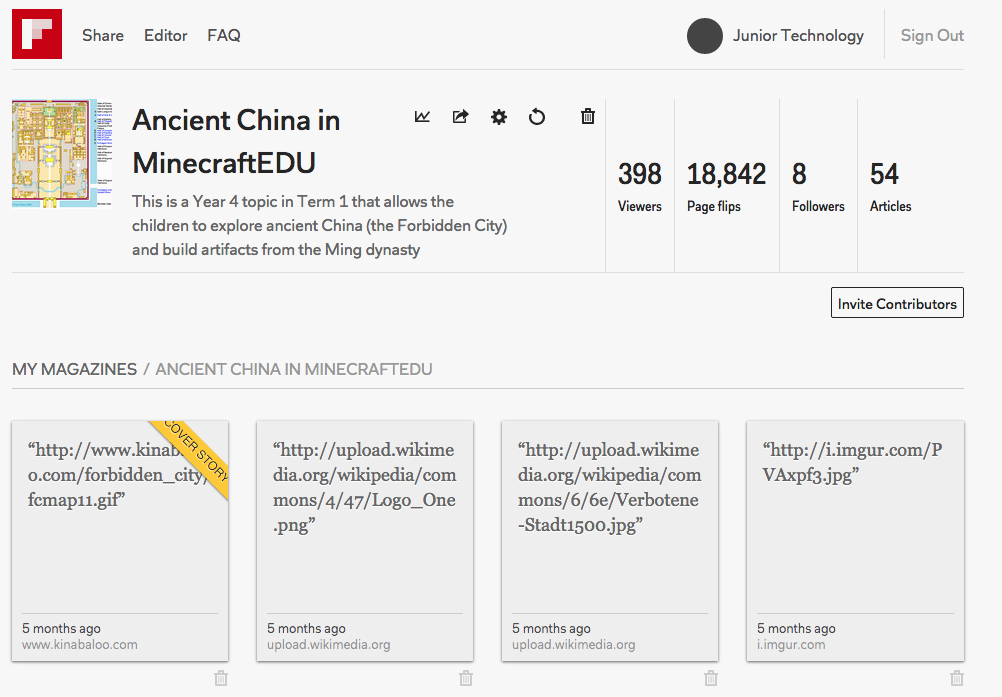The image size is (1002, 697).
Task: Click the Junior Technology profile avatar
Action: 705,36
